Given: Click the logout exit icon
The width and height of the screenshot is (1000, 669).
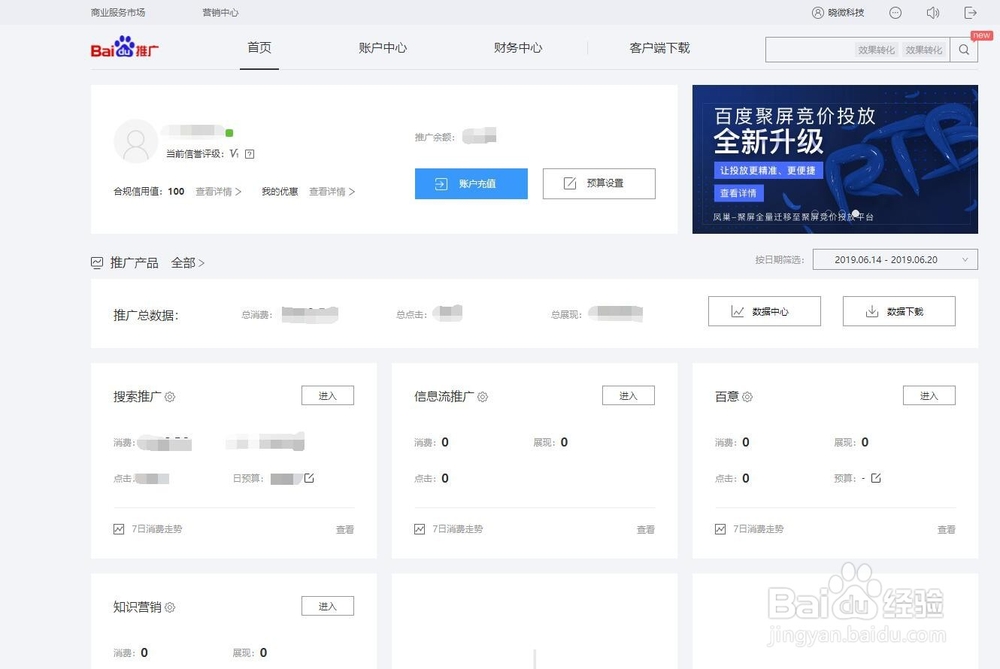Looking at the screenshot, I should pos(970,13).
